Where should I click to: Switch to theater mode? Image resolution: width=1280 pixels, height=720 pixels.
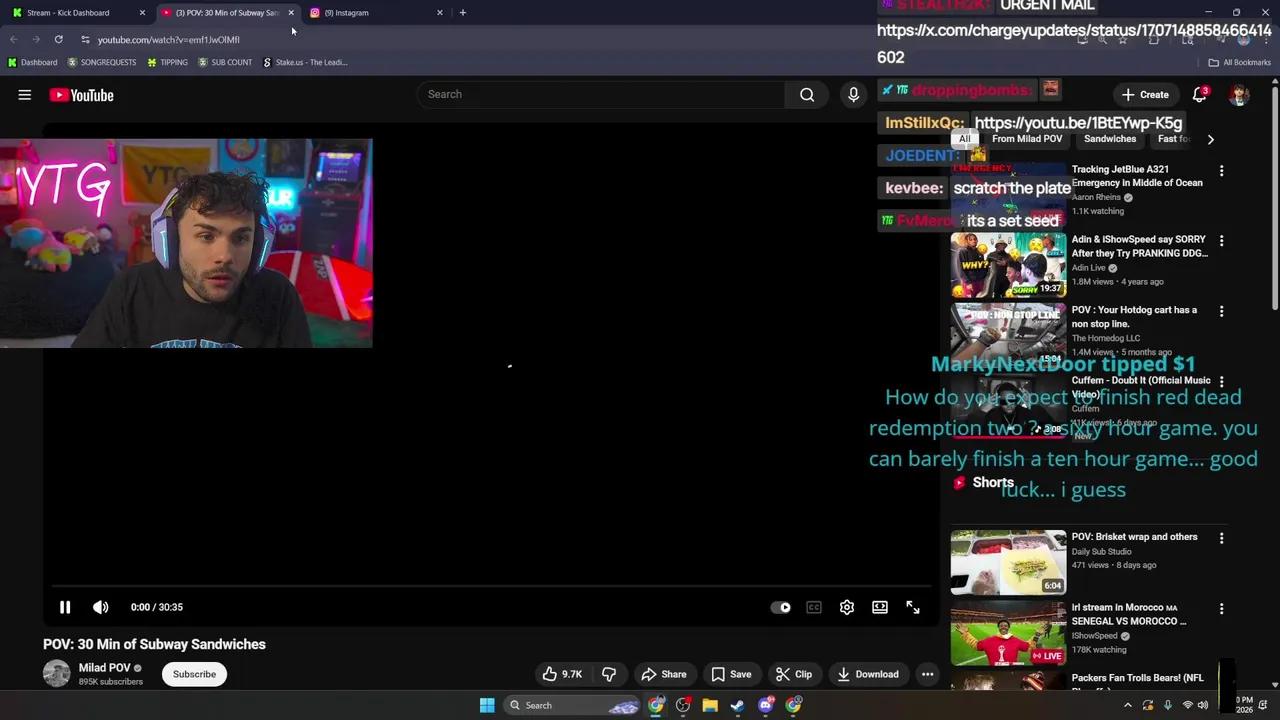coord(880,607)
